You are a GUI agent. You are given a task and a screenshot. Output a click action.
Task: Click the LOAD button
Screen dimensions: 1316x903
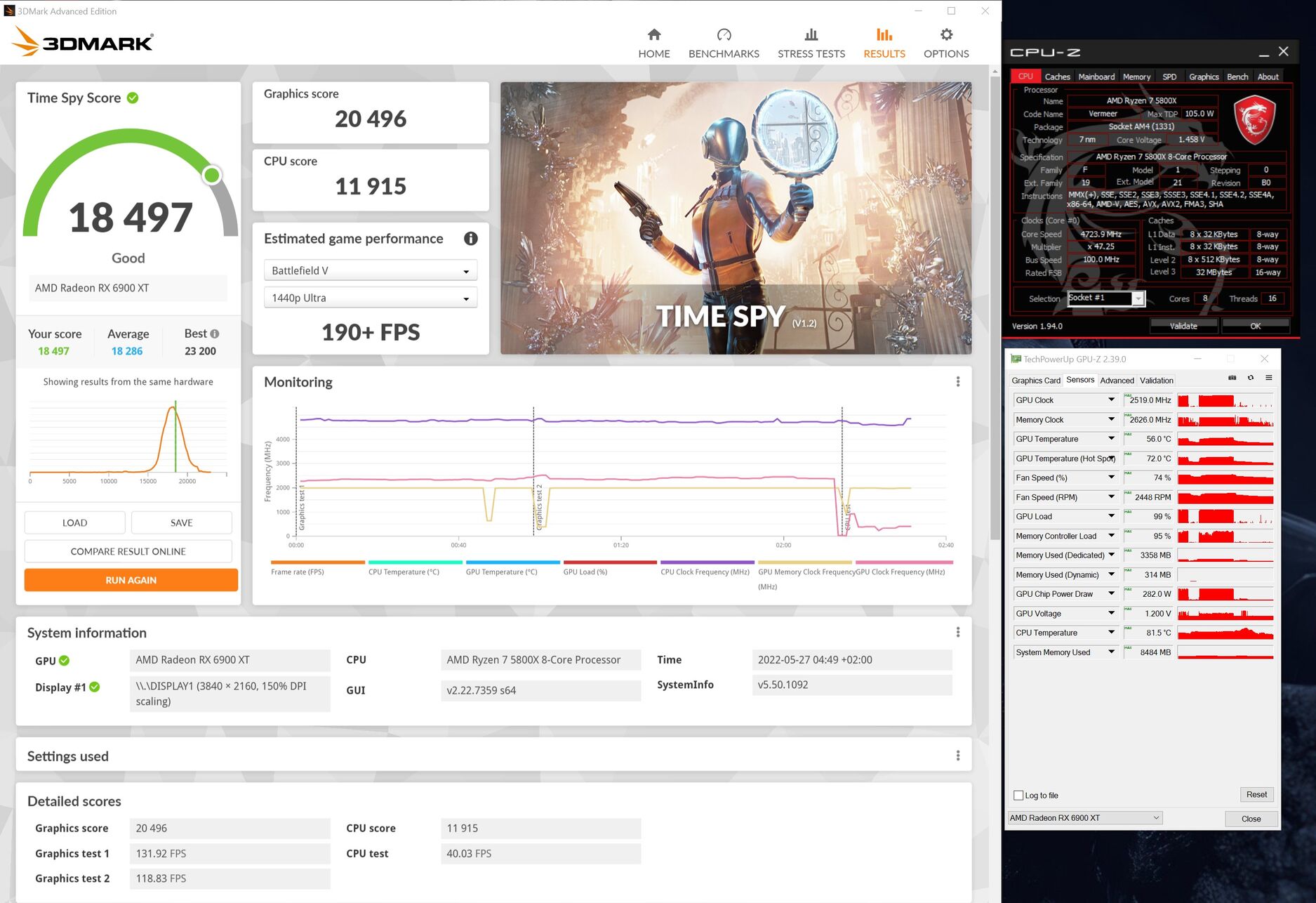pos(74,523)
